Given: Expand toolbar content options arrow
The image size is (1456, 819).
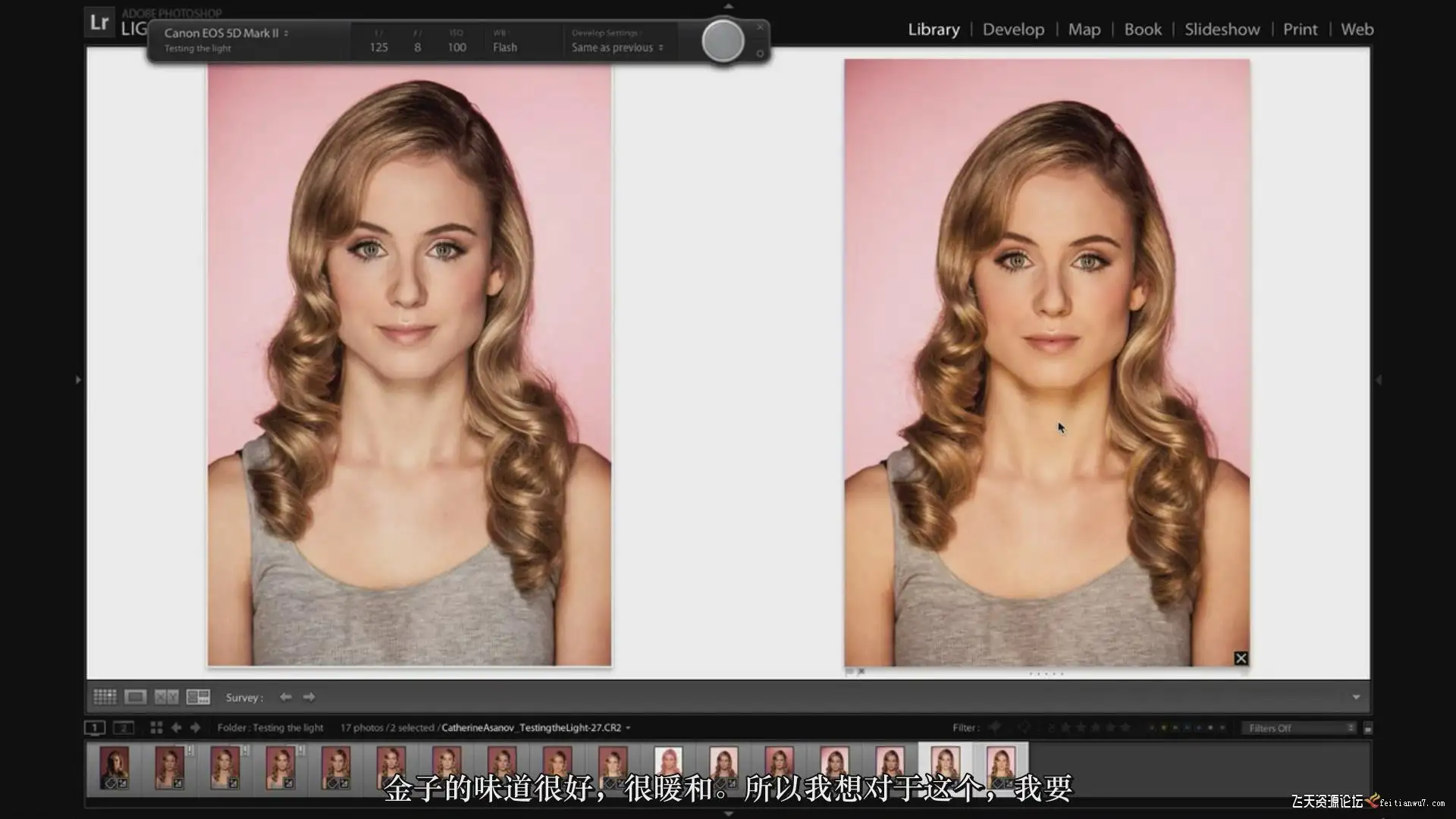Looking at the screenshot, I should (1356, 697).
